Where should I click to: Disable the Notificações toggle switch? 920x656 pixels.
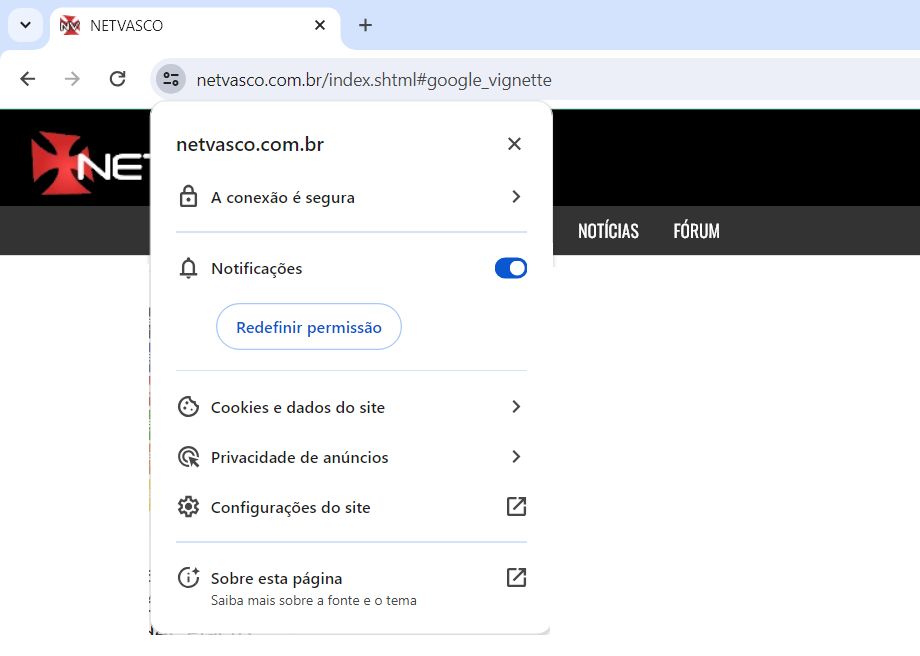pyautogui.click(x=510, y=268)
